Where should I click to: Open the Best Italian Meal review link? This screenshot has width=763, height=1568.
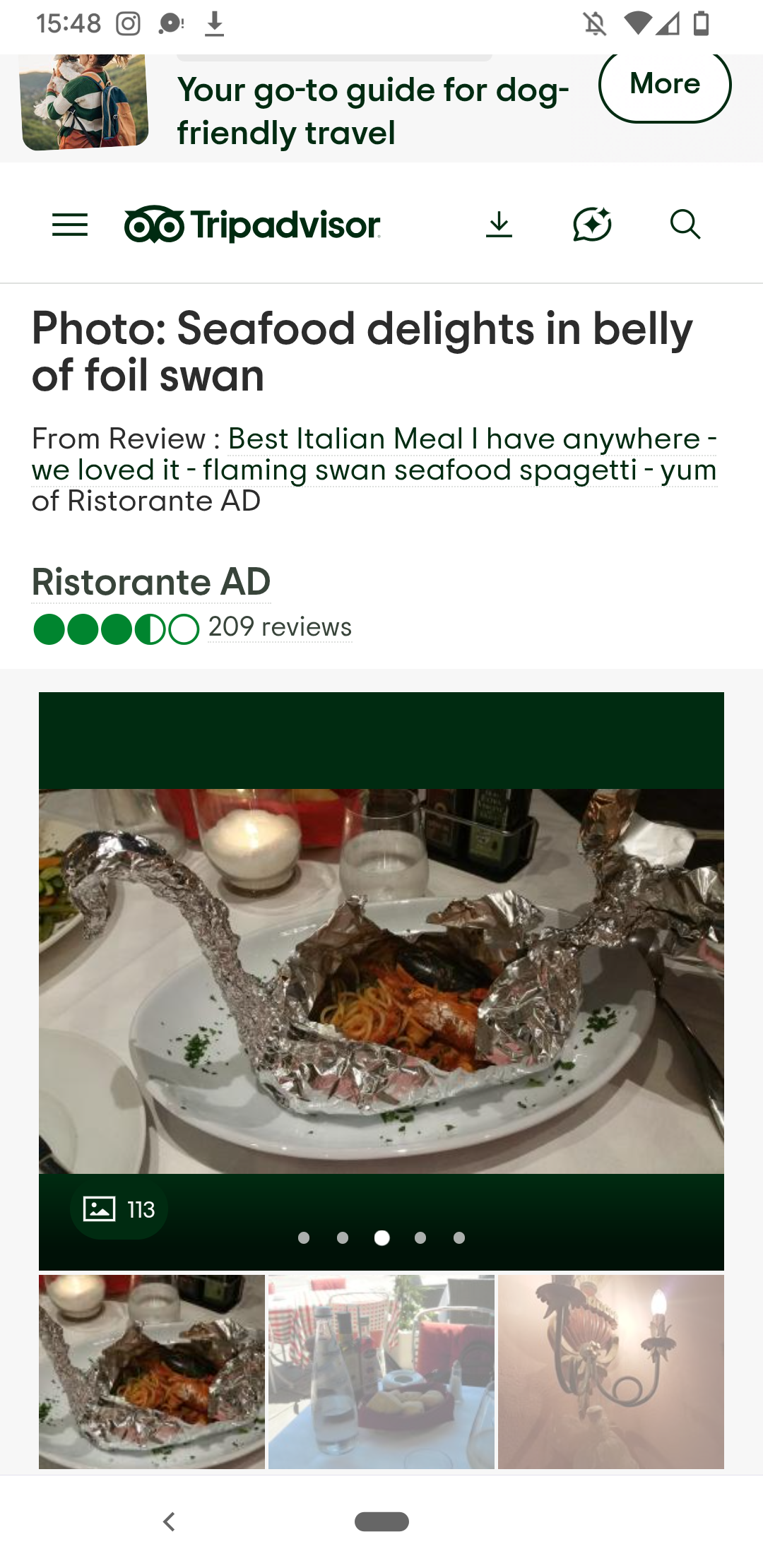pyautogui.click(x=374, y=454)
